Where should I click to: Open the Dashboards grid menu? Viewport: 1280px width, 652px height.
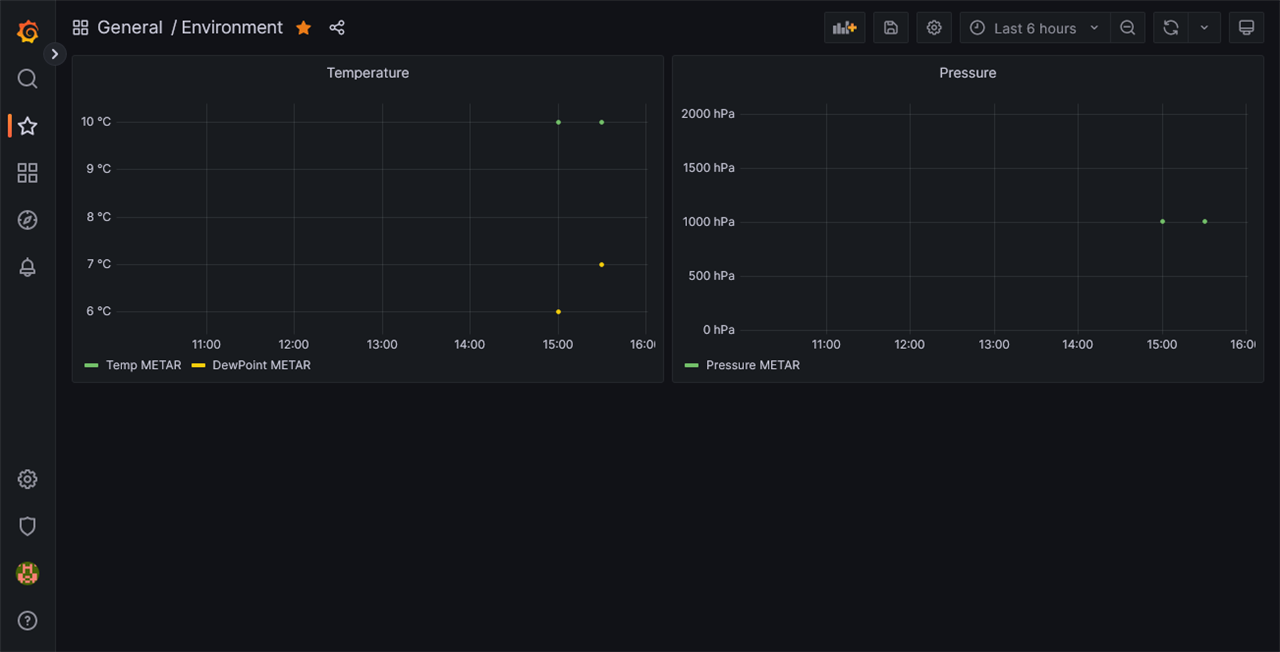click(x=28, y=173)
